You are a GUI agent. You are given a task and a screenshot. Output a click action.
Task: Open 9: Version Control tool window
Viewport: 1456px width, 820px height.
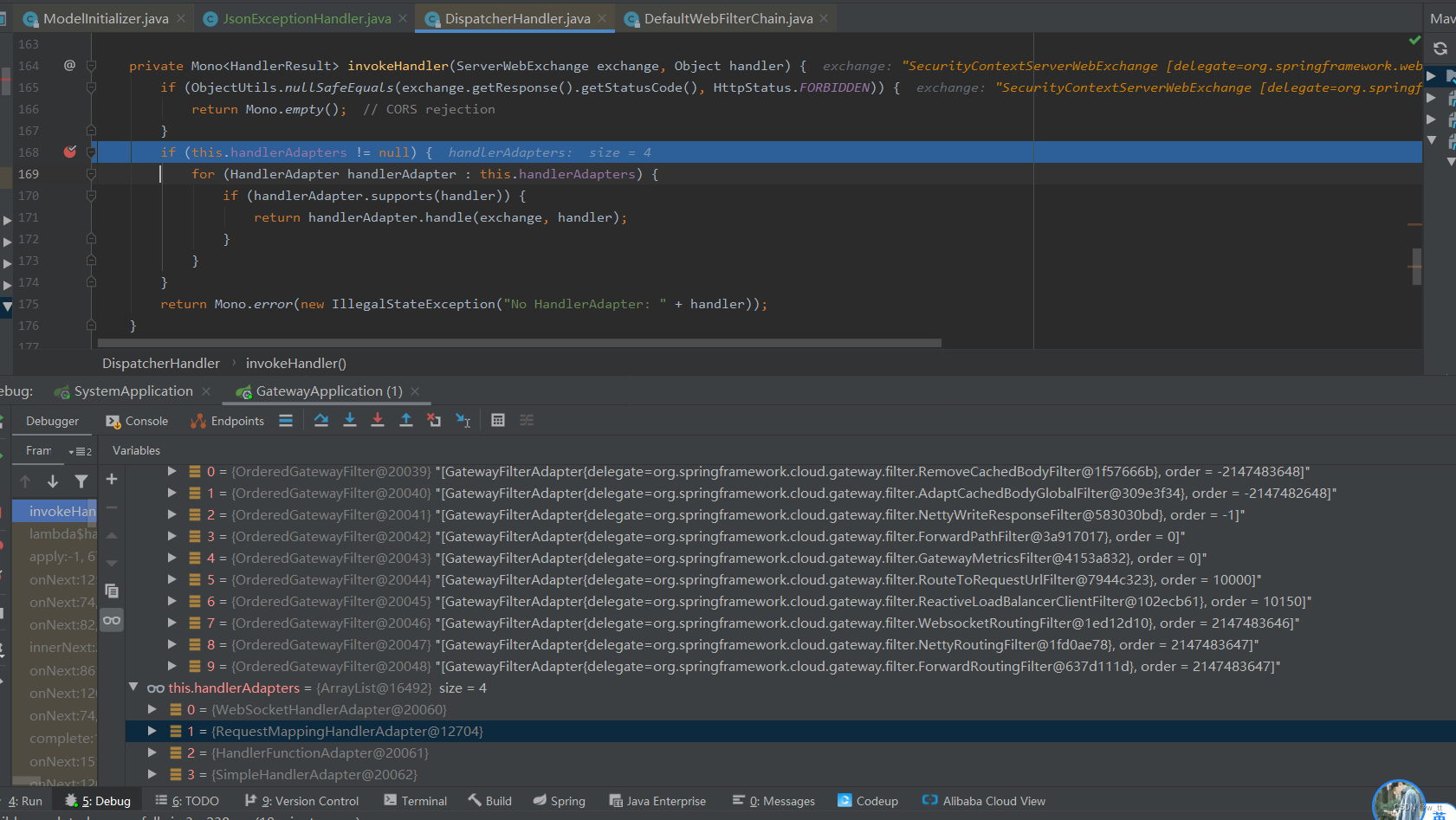pyautogui.click(x=301, y=801)
